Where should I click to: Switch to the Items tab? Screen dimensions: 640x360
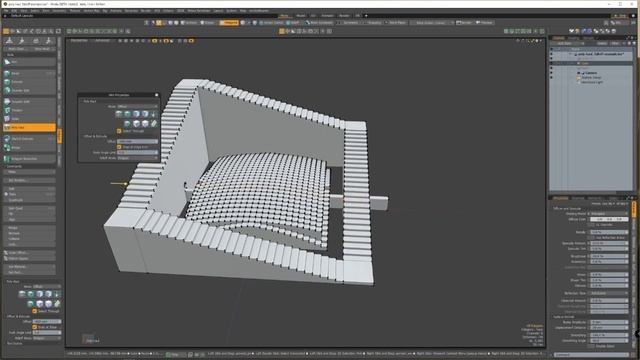tap(558, 38)
